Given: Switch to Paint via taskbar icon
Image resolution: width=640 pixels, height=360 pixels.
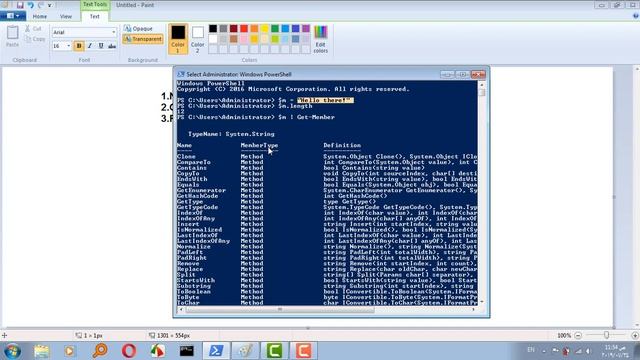Looking at the screenshot, I should coord(245,351).
